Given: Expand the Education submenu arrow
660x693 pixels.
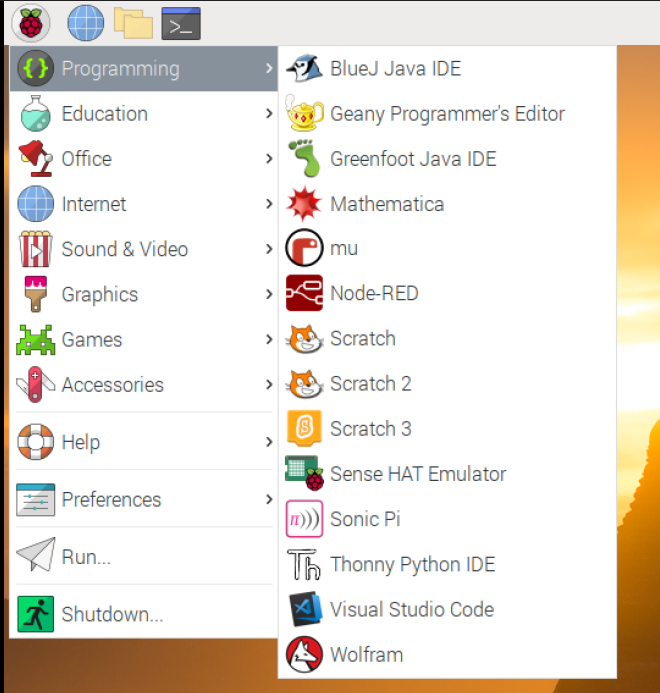Looking at the screenshot, I should pos(269,114).
